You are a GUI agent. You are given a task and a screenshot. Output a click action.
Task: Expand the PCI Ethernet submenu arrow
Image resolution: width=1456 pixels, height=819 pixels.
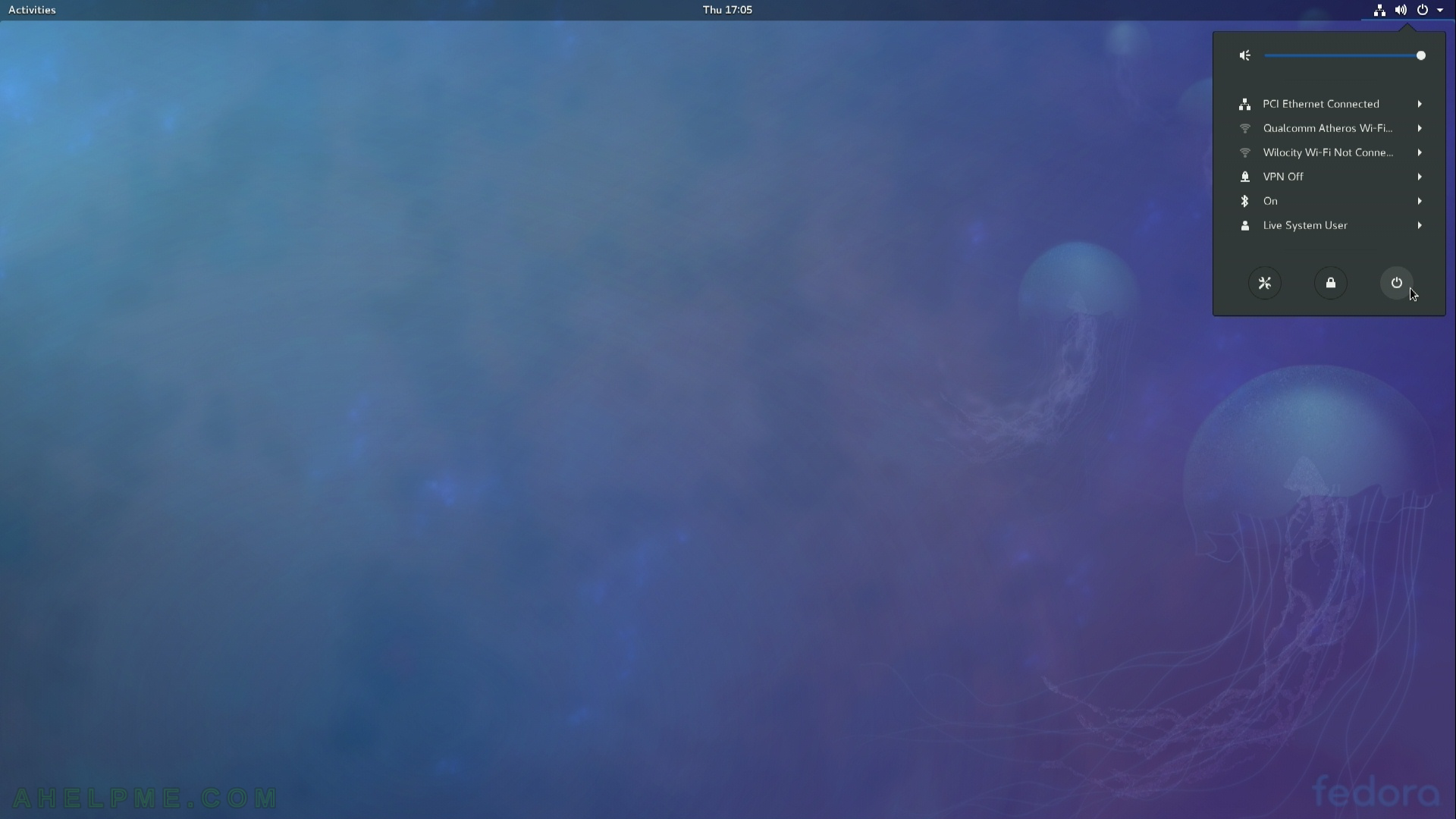point(1420,104)
